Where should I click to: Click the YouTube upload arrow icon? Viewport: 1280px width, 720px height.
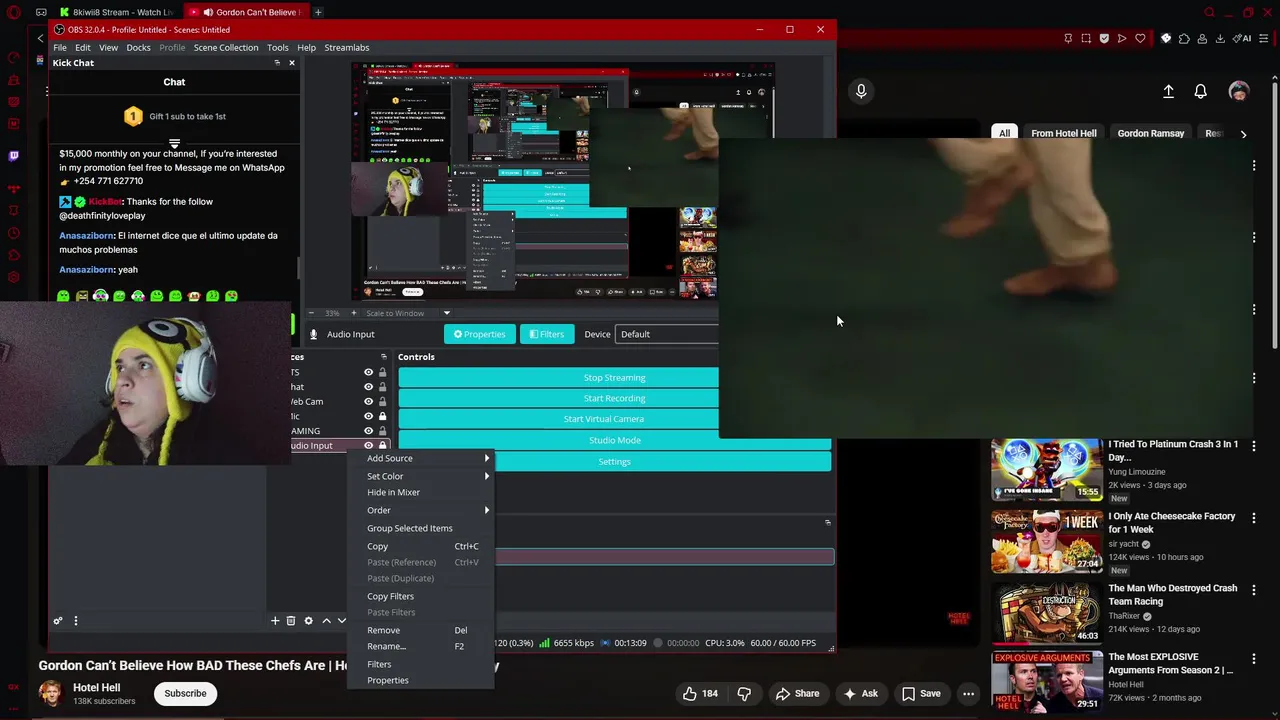tap(1168, 91)
